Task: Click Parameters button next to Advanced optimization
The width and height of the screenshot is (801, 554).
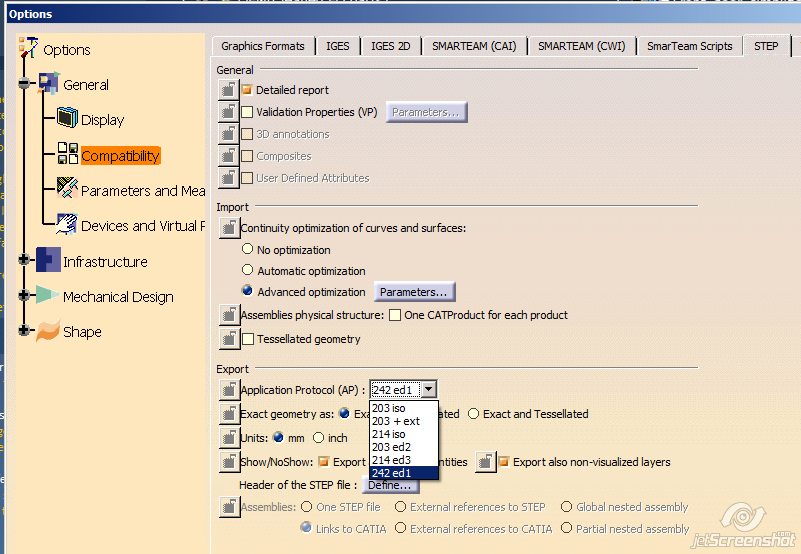Action: [x=414, y=292]
